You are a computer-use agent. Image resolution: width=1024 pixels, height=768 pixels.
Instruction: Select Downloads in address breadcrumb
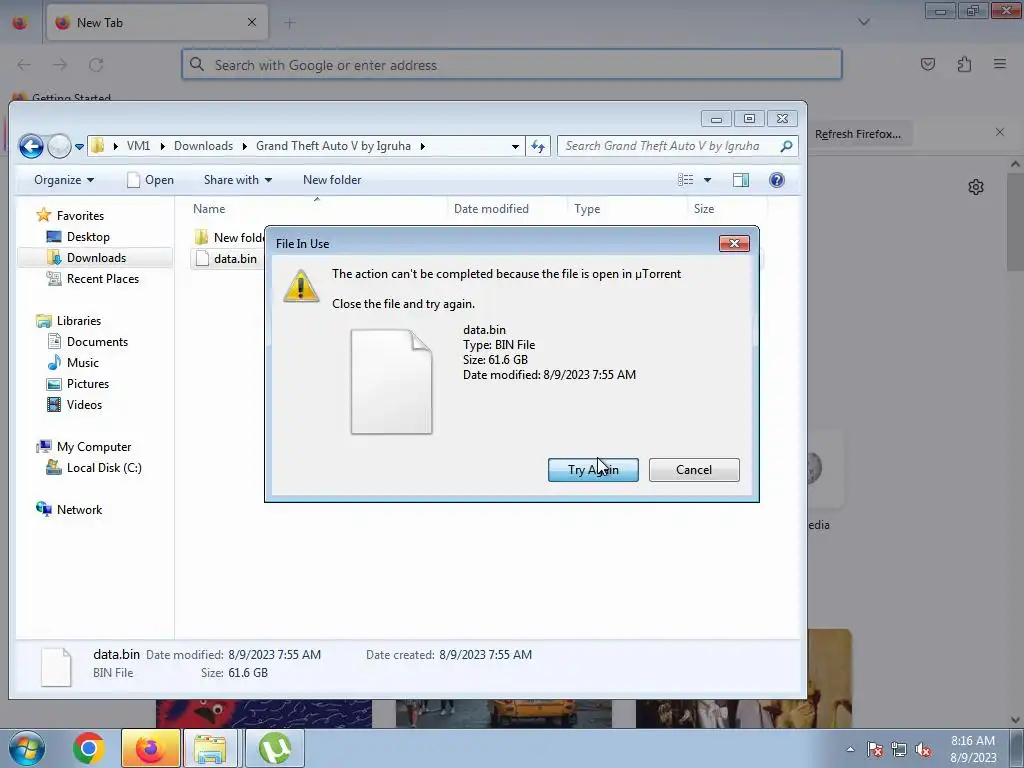203,146
